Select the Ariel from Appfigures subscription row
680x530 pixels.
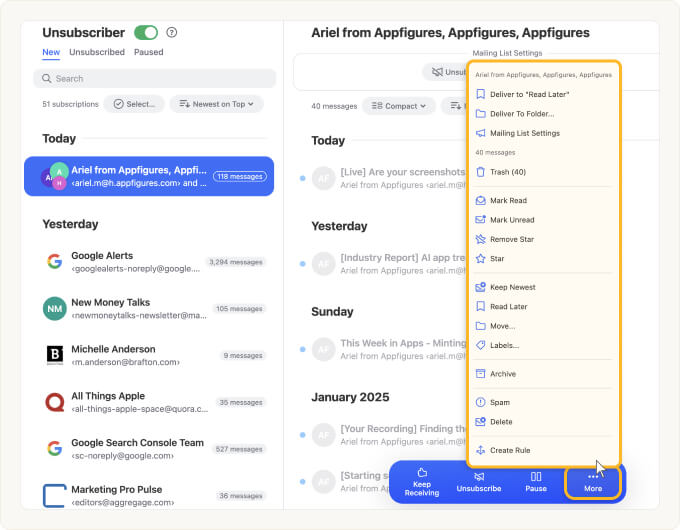tap(149, 177)
